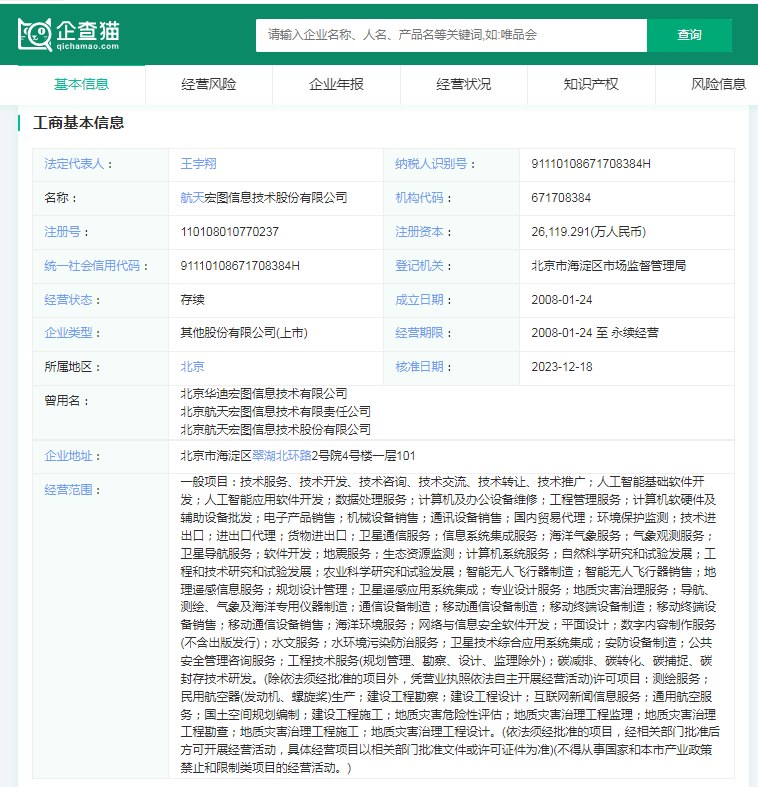
Task: Focus the company name search box
Action: click(x=451, y=35)
